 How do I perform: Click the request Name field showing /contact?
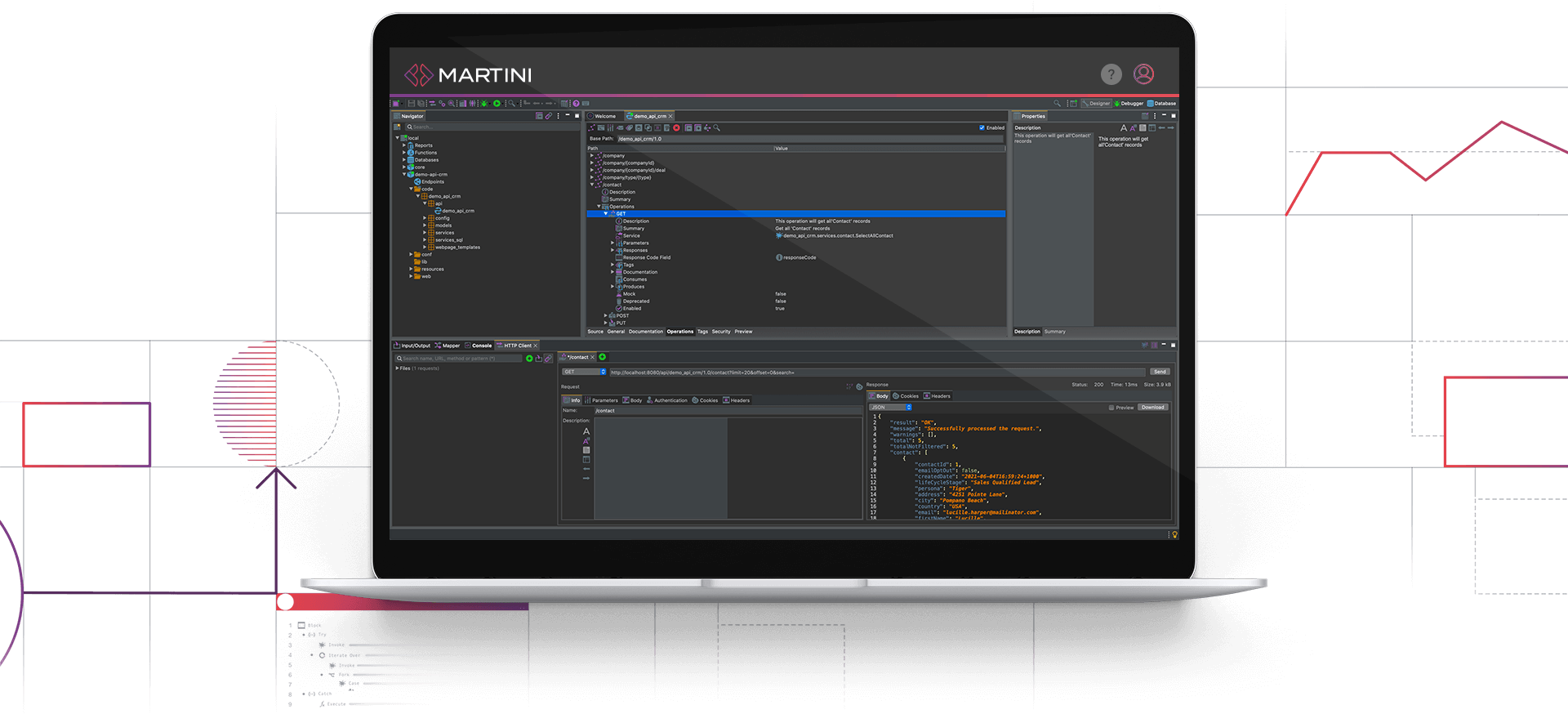pos(727,411)
